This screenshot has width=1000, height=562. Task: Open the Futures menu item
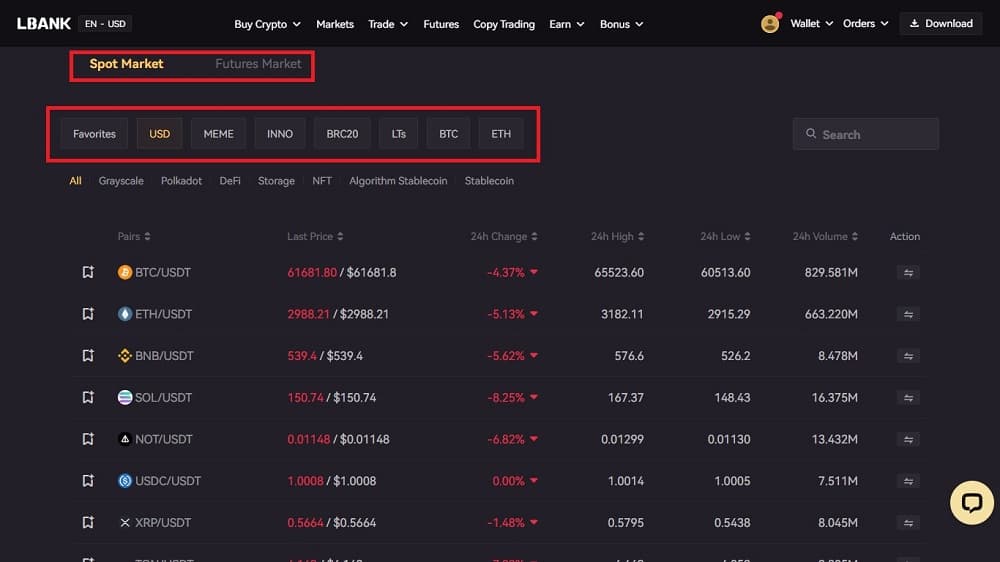click(x=441, y=24)
